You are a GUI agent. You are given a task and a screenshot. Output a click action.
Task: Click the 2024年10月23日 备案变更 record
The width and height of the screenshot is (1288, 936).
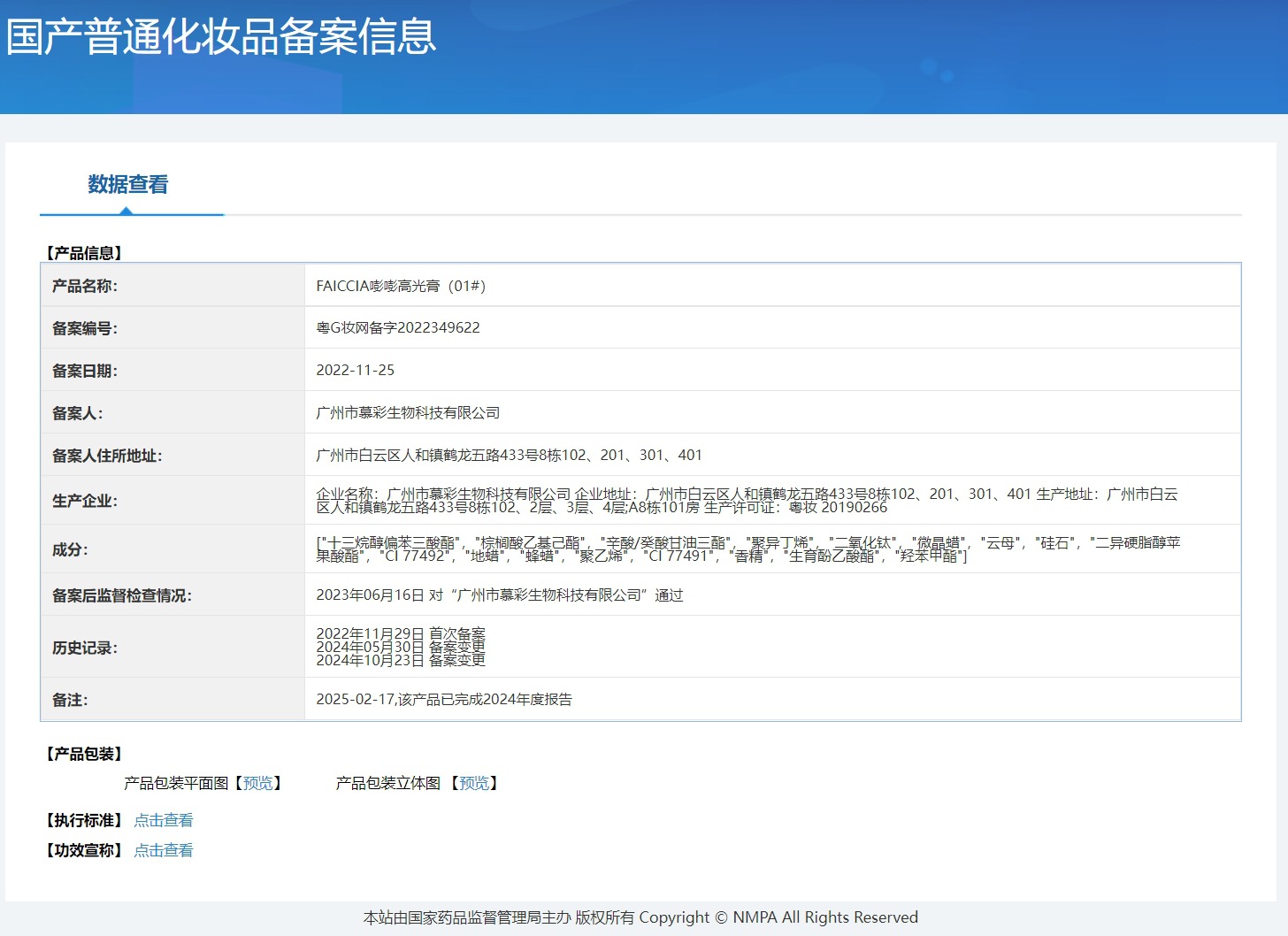pyautogui.click(x=401, y=660)
